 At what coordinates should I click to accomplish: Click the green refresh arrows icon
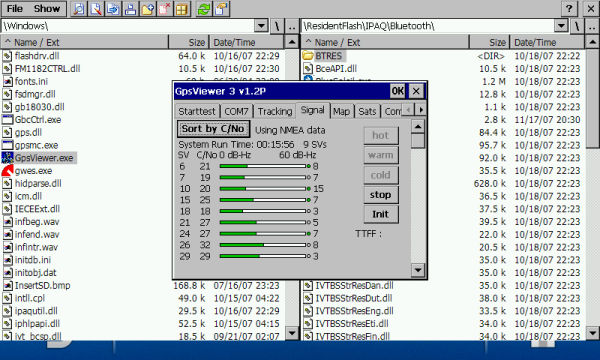[204, 9]
